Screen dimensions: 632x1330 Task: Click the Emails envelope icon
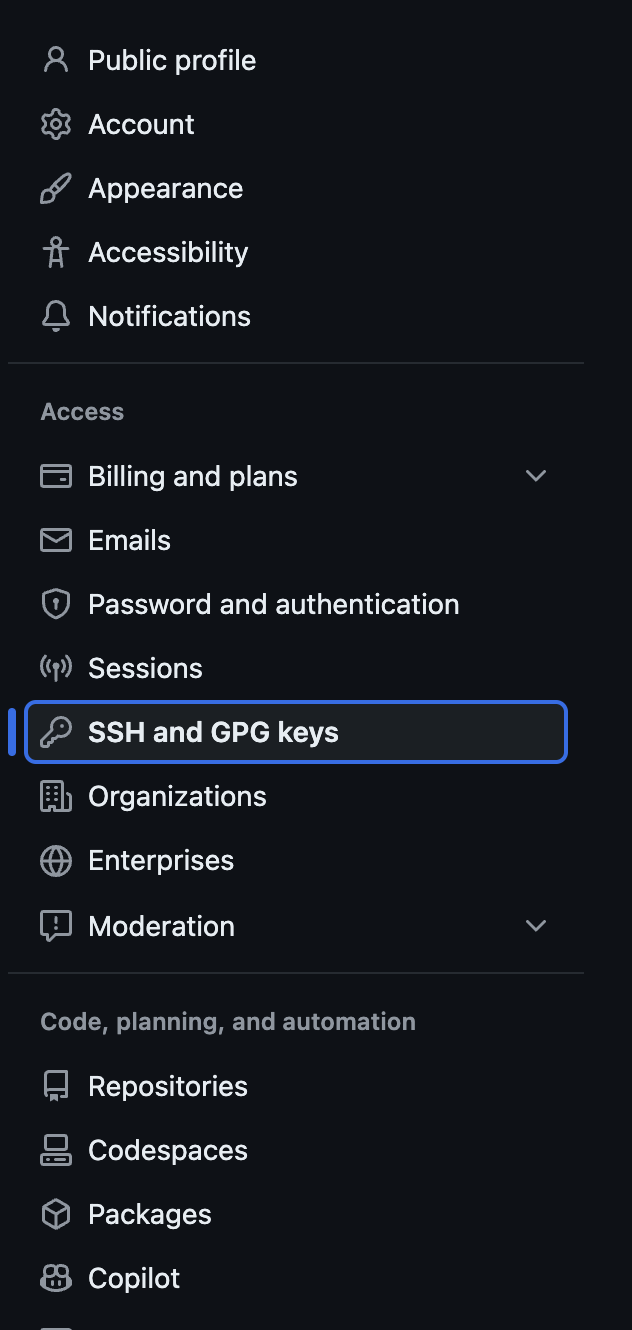click(x=56, y=540)
